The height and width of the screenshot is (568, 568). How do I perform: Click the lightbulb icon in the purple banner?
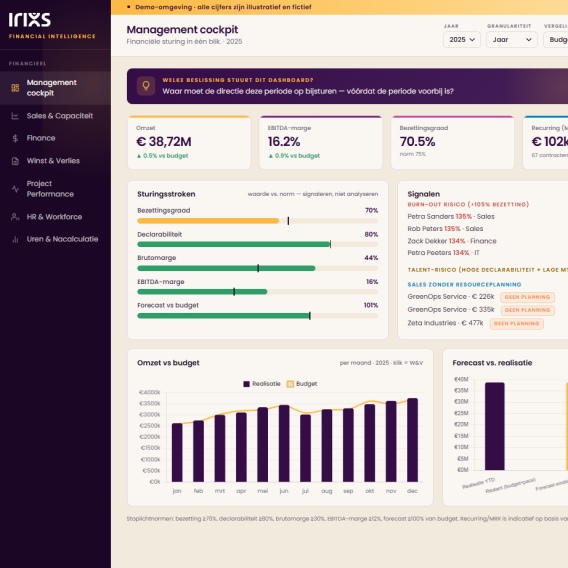click(x=146, y=86)
